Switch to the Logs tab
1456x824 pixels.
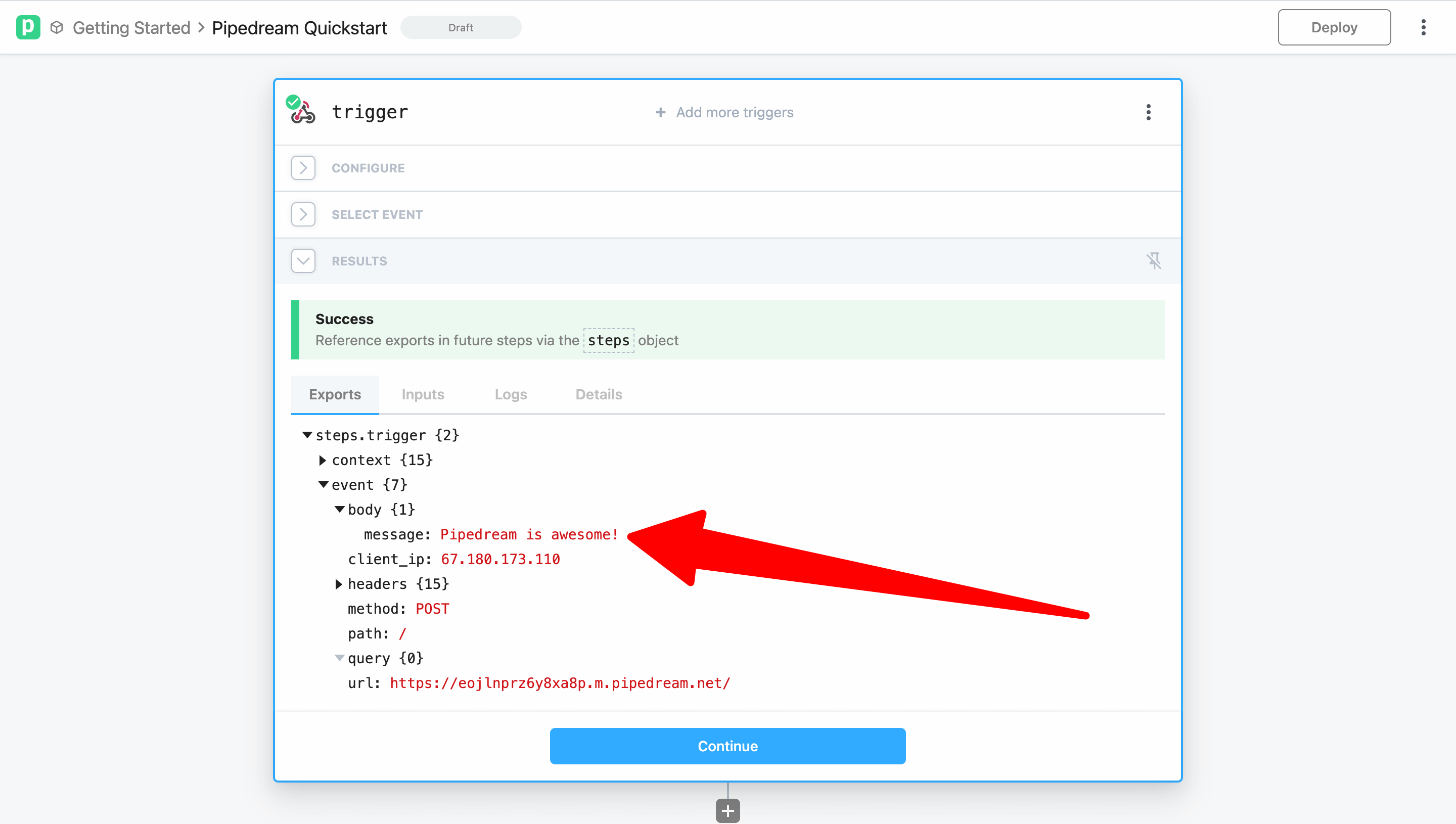coord(511,394)
